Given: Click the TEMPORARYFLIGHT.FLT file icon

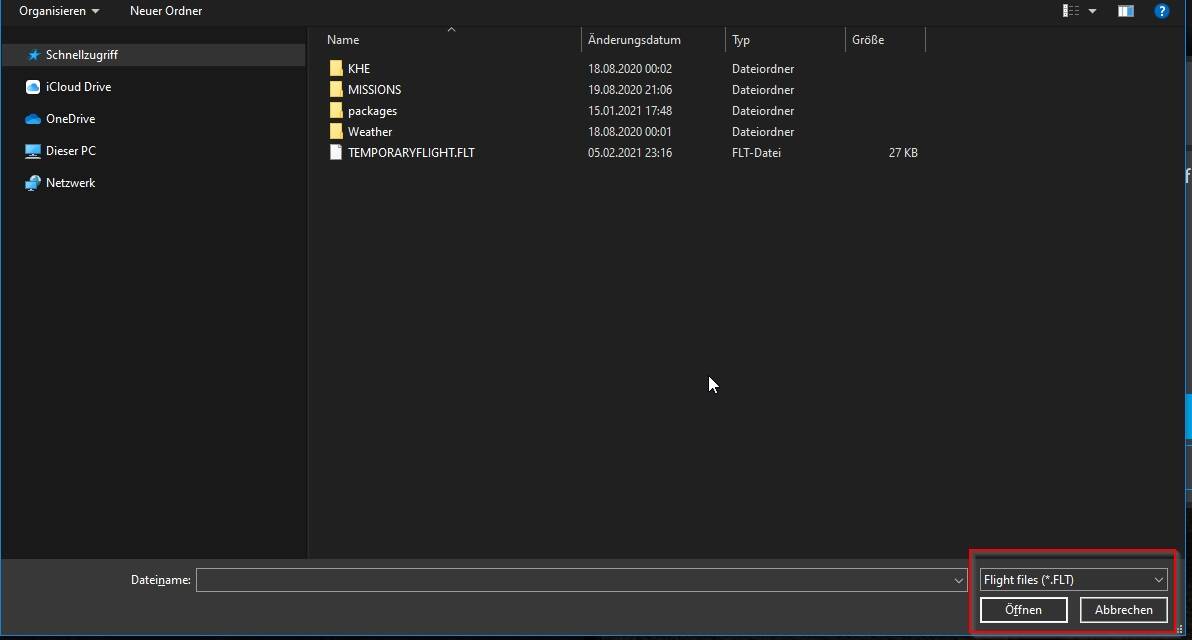Looking at the screenshot, I should 336,153.
